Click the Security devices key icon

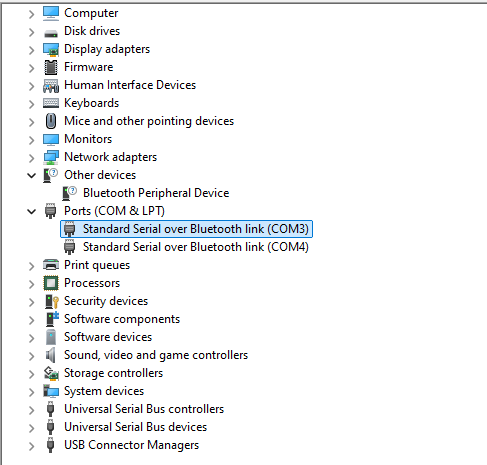click(x=51, y=301)
